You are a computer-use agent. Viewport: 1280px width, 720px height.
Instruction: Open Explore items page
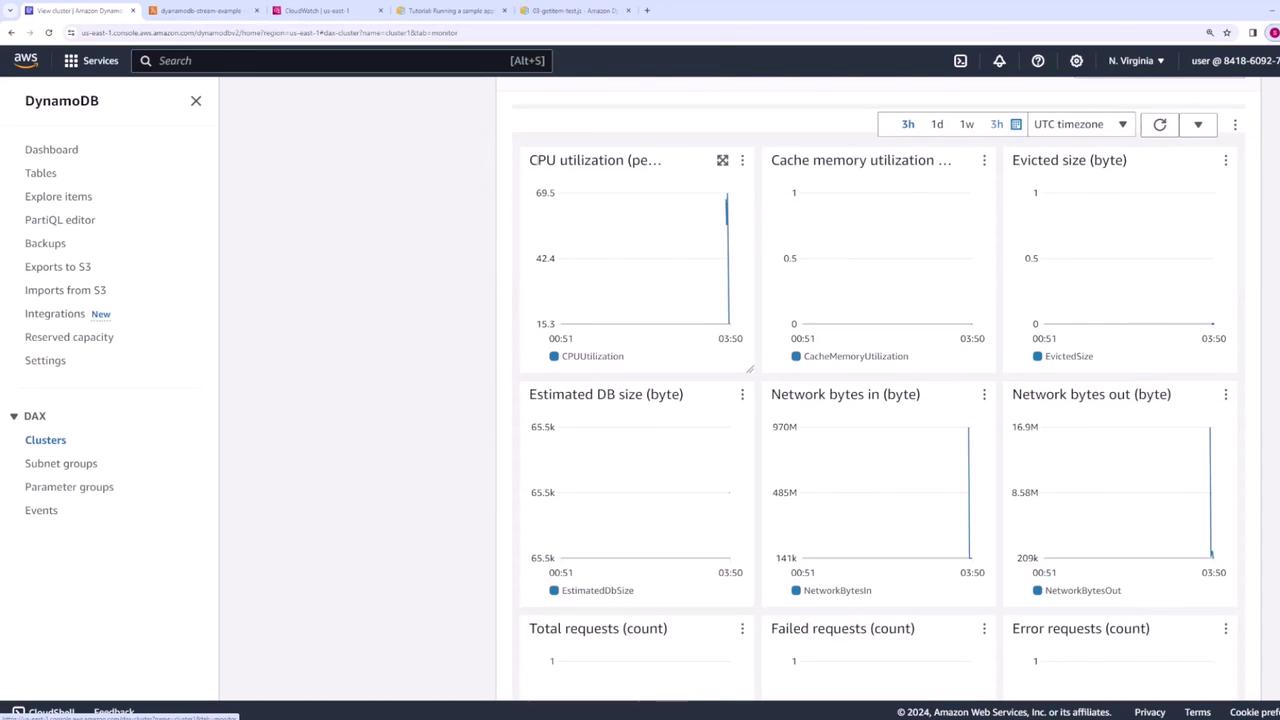58,197
